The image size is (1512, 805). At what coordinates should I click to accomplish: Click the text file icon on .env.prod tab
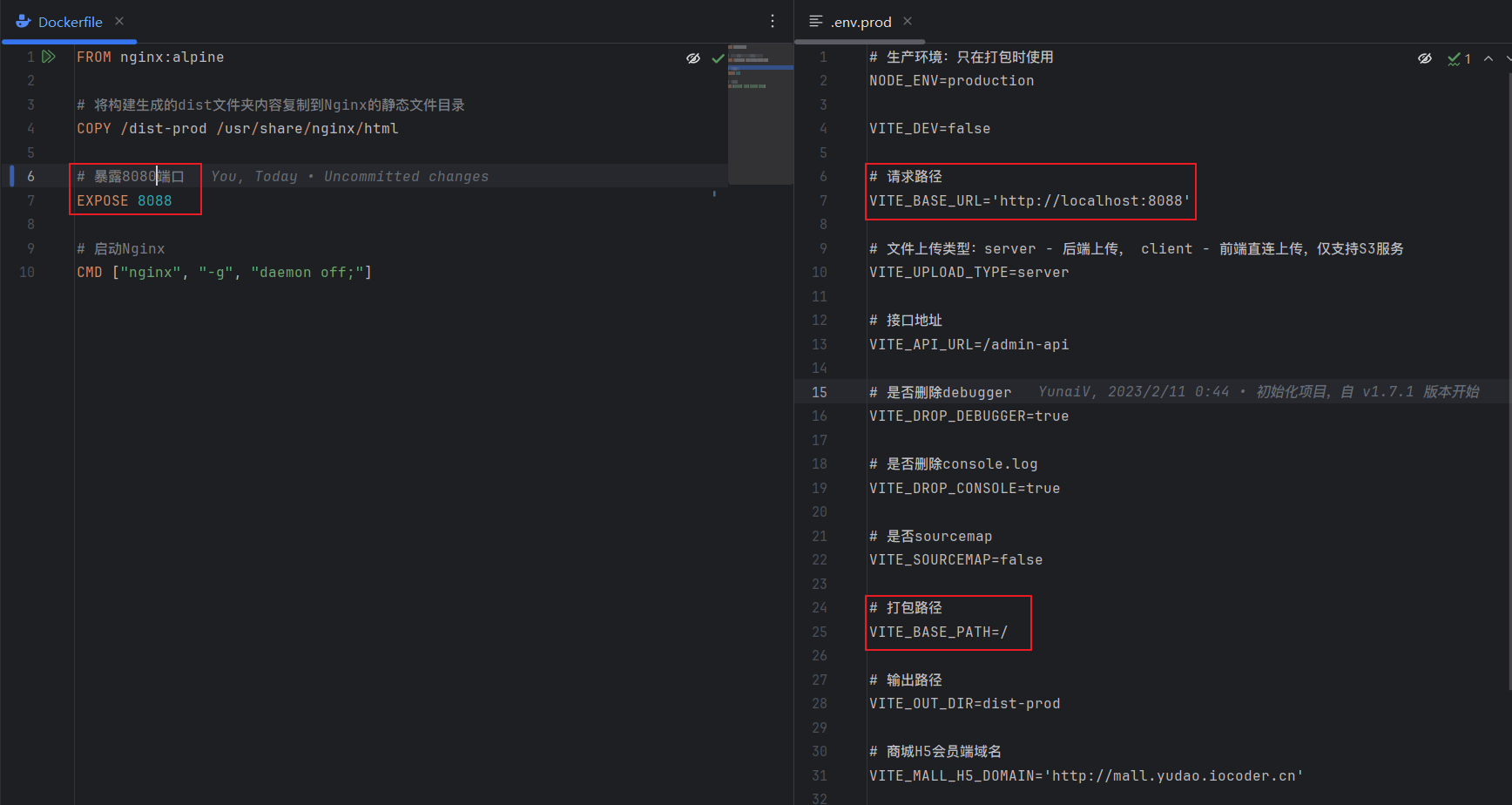point(816,21)
